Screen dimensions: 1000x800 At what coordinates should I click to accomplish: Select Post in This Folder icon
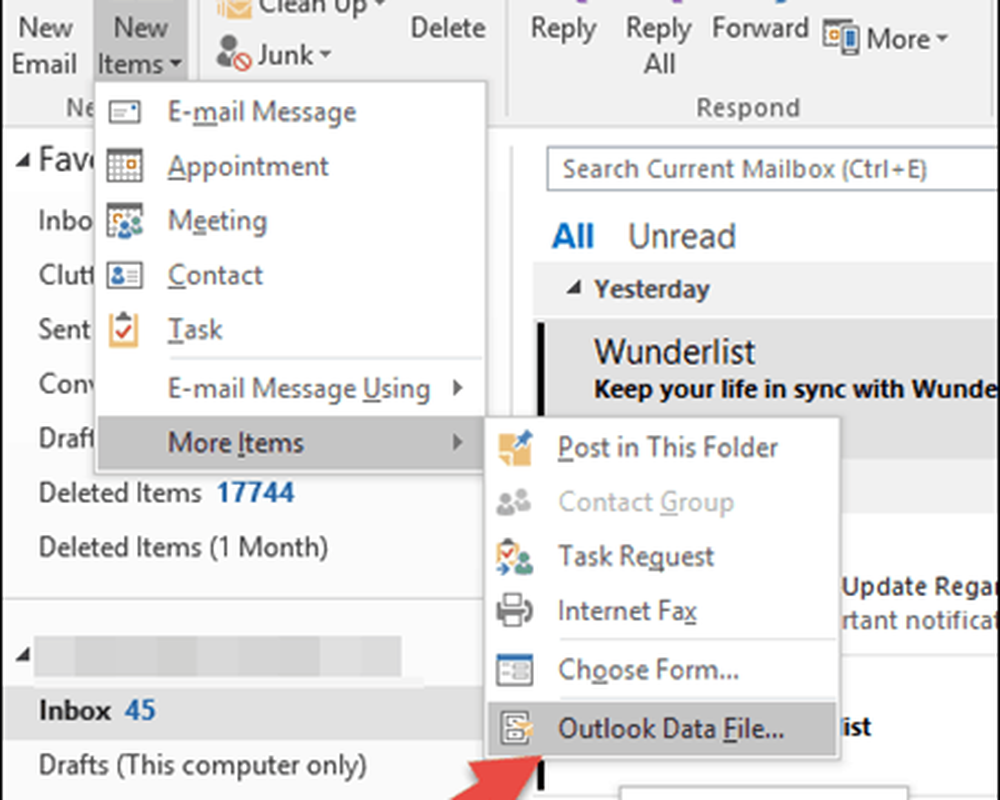tap(515, 448)
